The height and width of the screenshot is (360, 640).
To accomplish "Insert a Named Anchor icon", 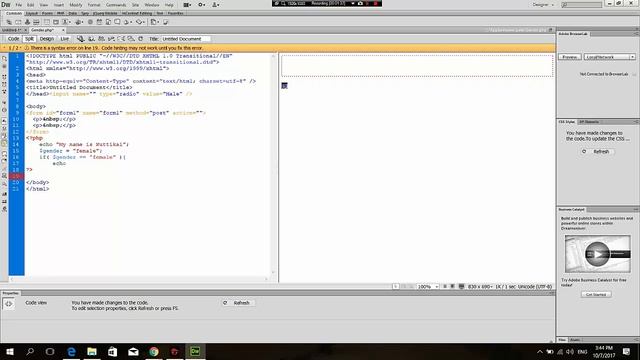I will tap(27, 22).
